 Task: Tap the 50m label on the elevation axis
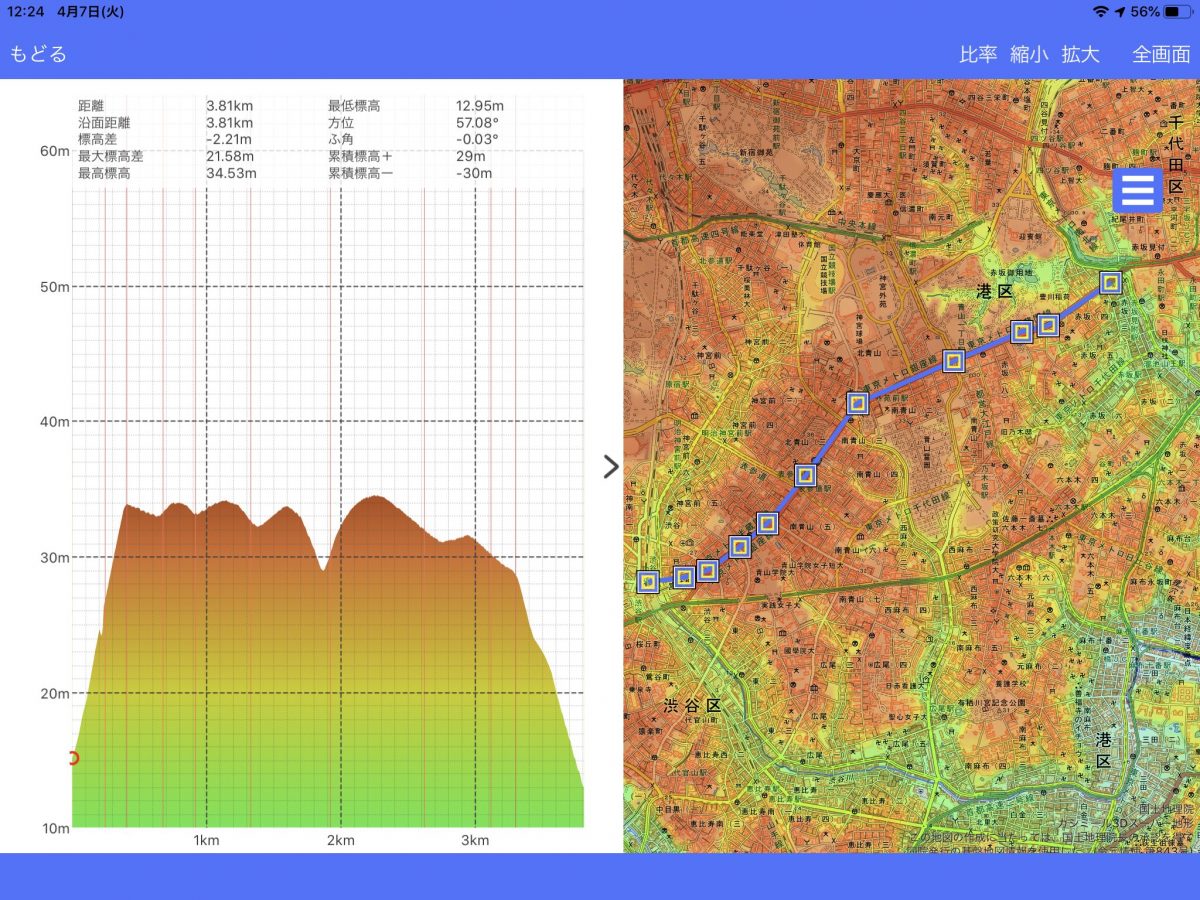54,287
